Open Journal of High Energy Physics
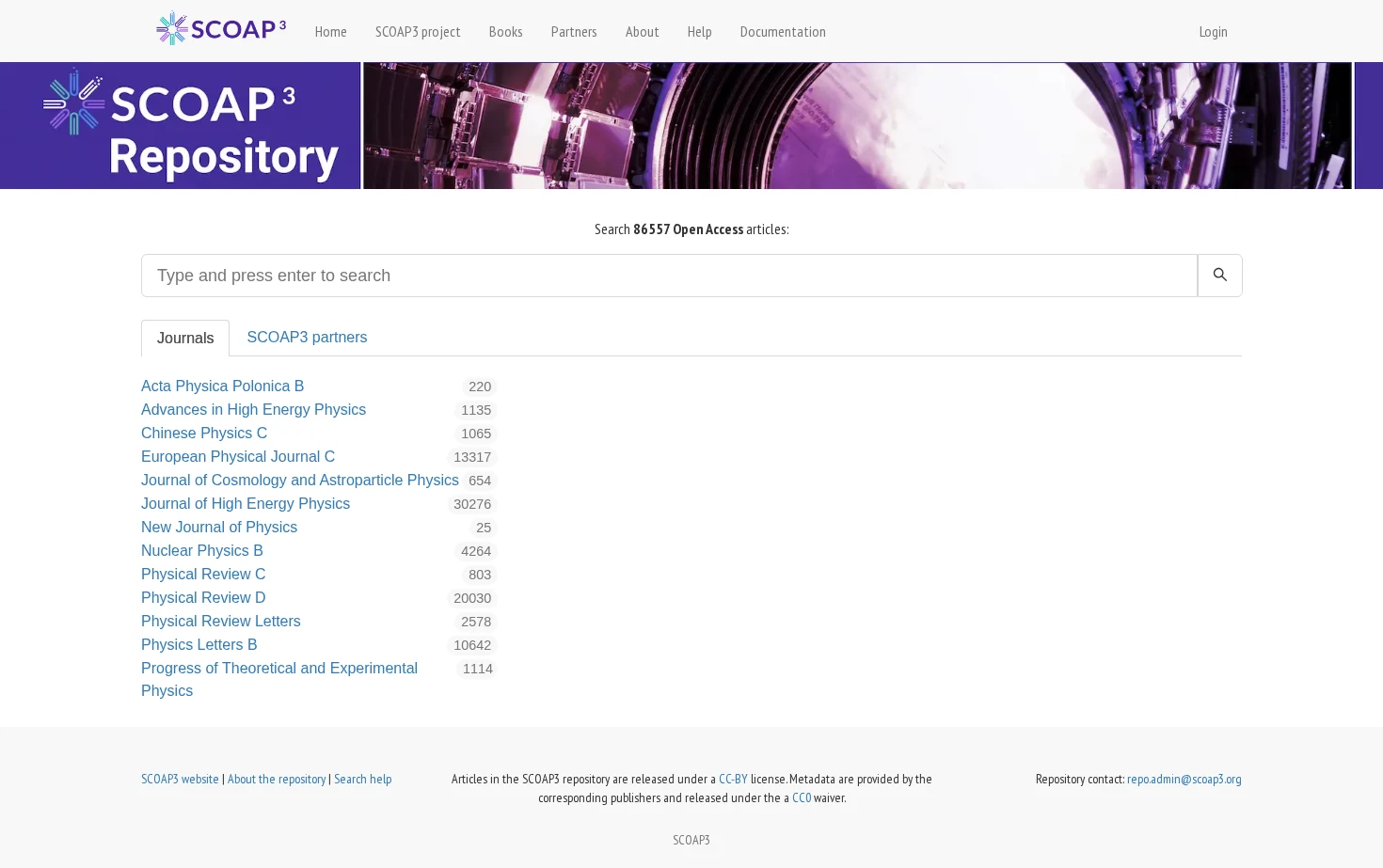Screen dimensions: 1383x868 click(246, 503)
